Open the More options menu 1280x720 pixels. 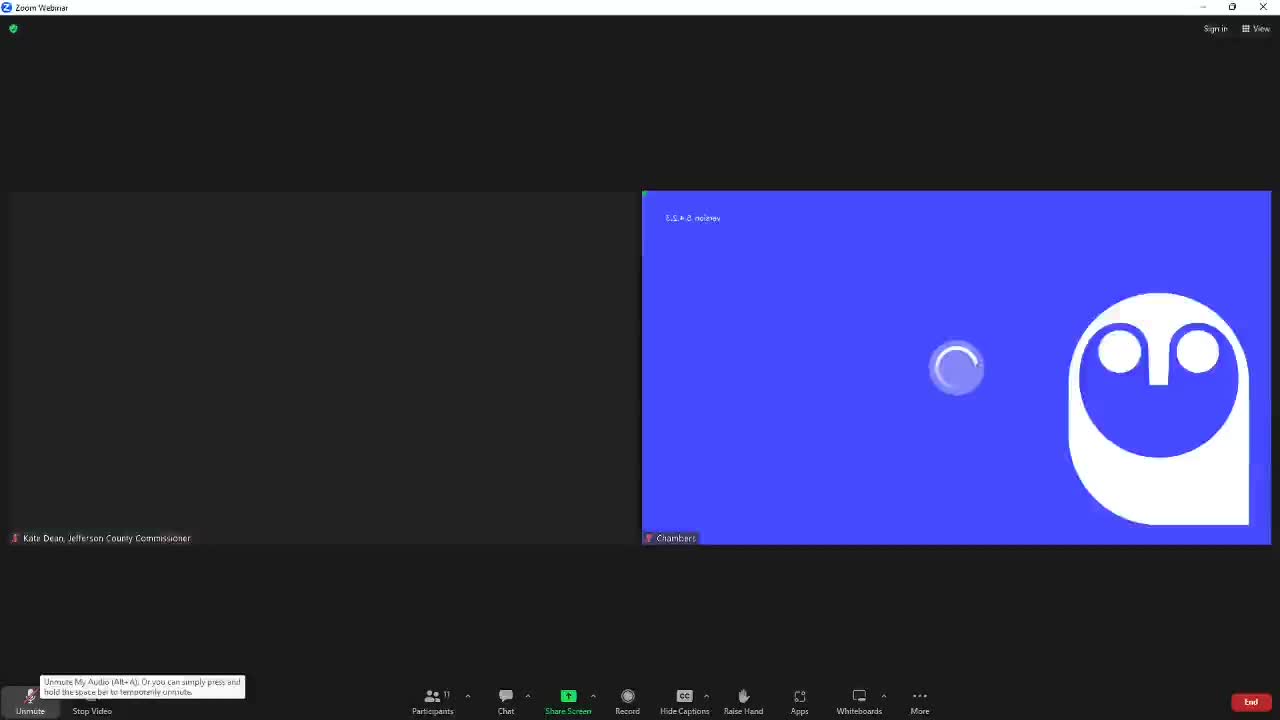(x=919, y=701)
